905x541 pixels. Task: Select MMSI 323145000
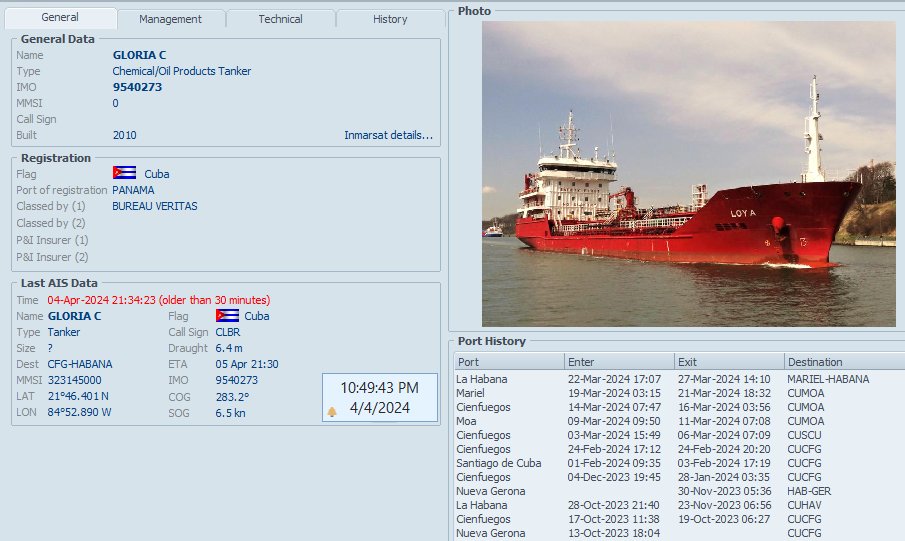point(74,380)
